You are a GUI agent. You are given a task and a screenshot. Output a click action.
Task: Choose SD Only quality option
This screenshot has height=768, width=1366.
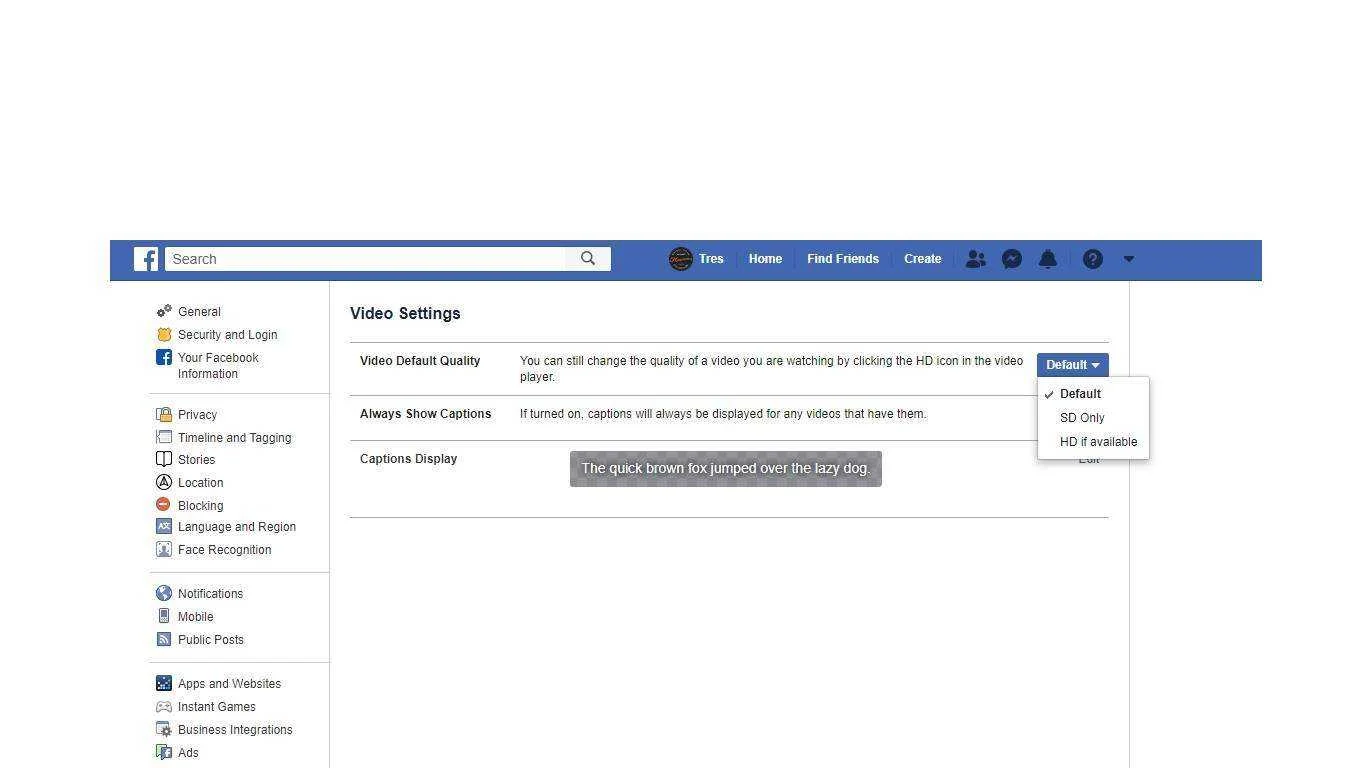point(1093,418)
